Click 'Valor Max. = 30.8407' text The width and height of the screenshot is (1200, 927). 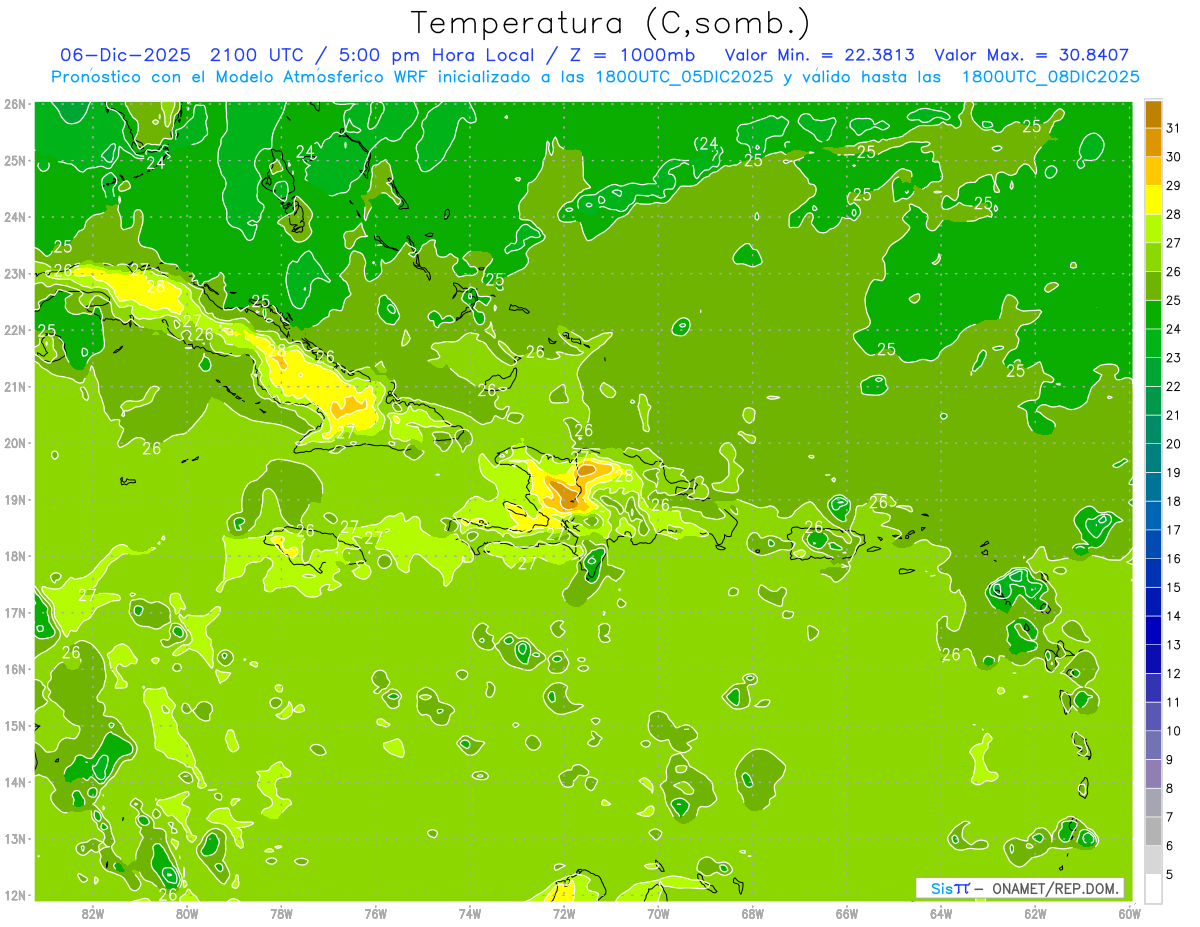tap(1032, 55)
